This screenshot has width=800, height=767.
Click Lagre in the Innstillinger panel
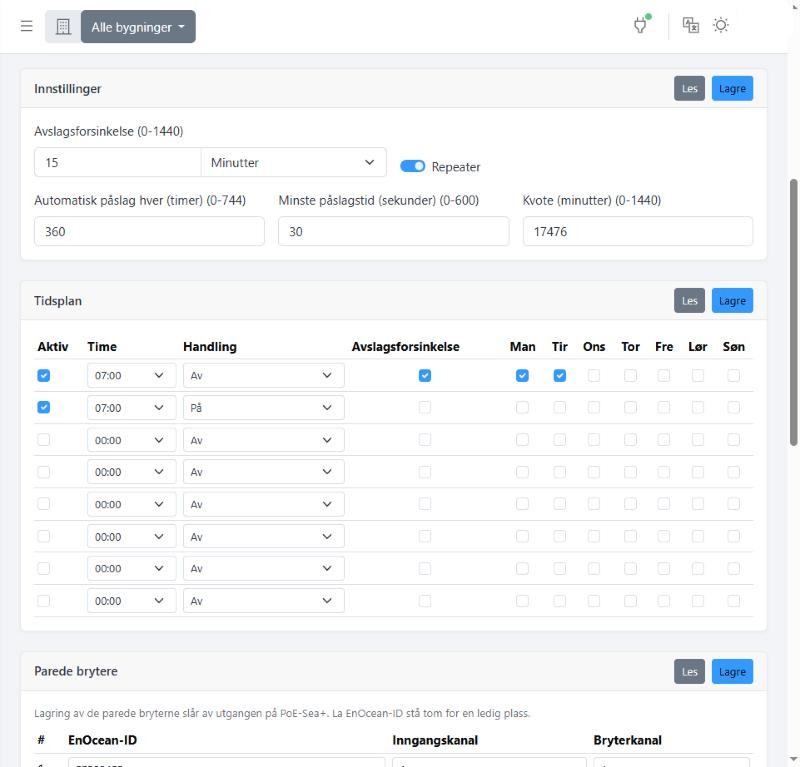(x=732, y=88)
